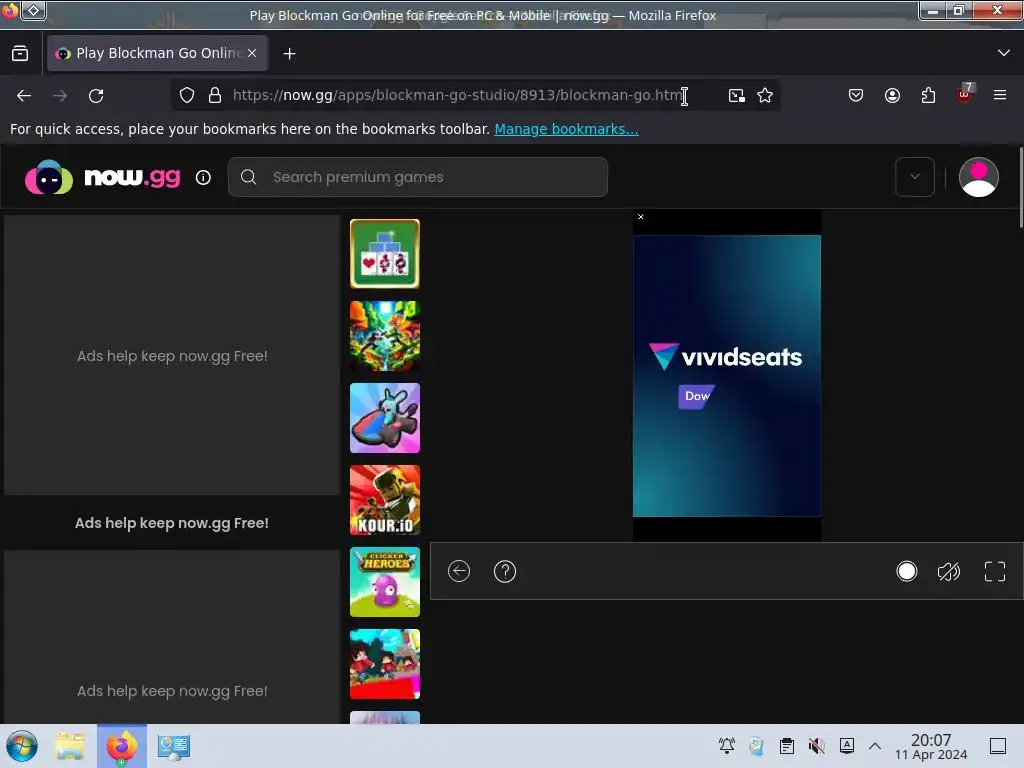This screenshot has width=1024, height=768.
Task: Click the now.gg logo
Action: [x=103, y=177]
